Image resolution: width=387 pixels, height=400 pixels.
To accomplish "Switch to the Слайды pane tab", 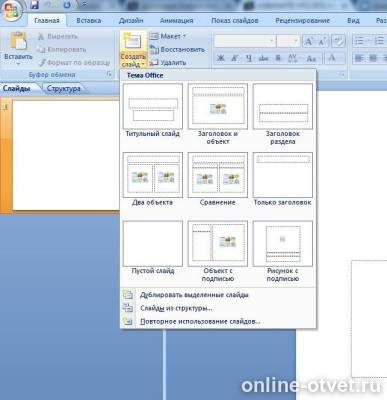I will pos(17,89).
